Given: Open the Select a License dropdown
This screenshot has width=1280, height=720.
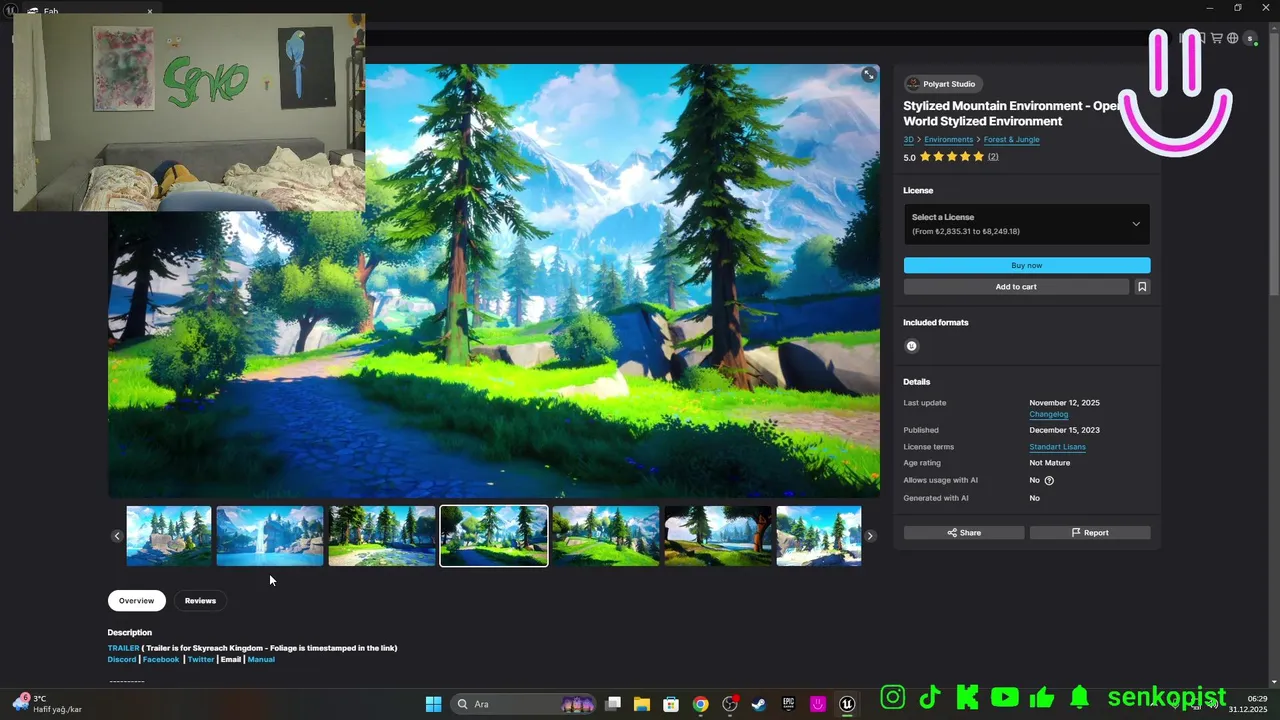Looking at the screenshot, I should tap(1026, 224).
